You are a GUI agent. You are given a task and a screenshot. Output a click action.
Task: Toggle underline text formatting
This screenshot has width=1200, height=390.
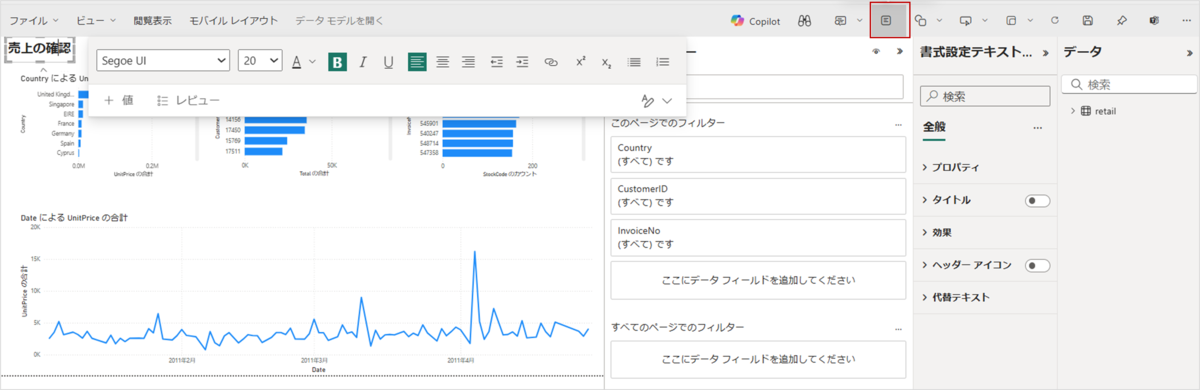[389, 62]
